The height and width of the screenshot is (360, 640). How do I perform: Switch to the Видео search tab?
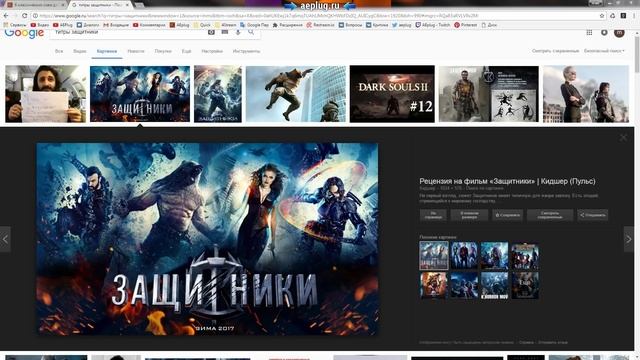tap(80, 51)
